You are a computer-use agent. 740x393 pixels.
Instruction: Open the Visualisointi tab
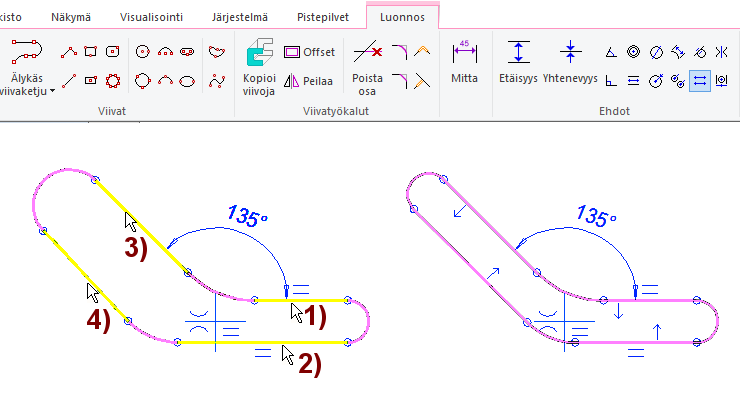(x=151, y=17)
